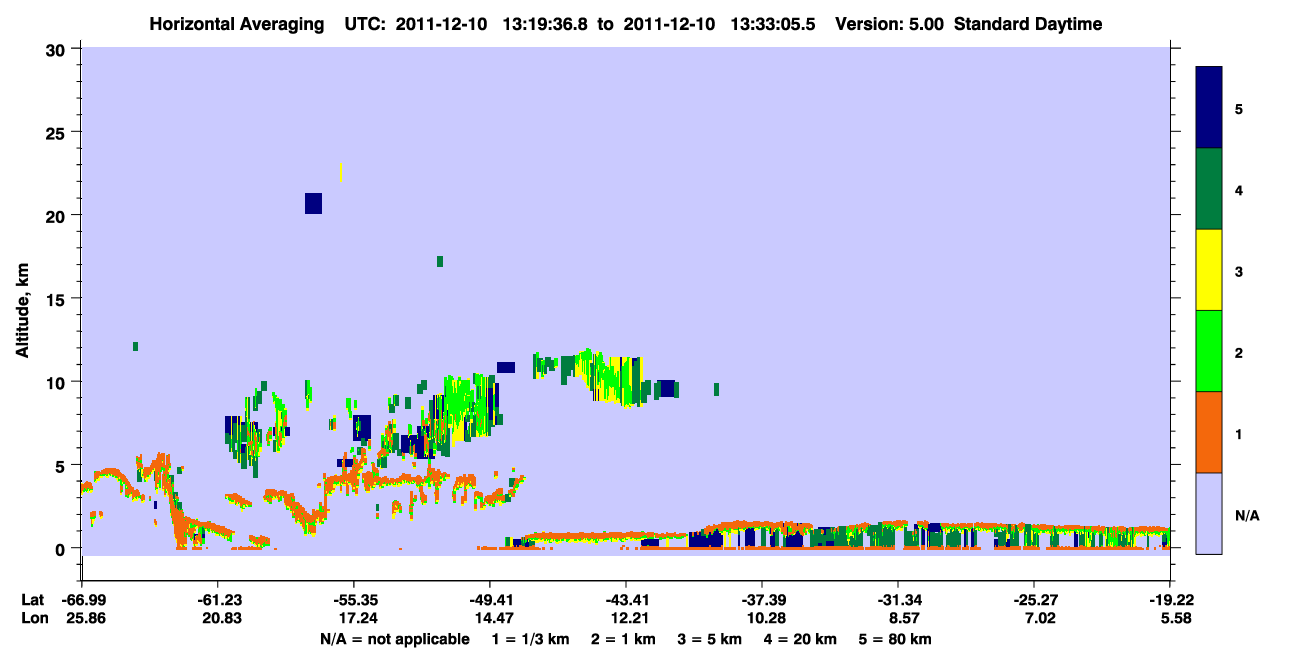Click the orange colorbar segment labeled 1
This screenshot has width=1300, height=667.
(x=1209, y=432)
